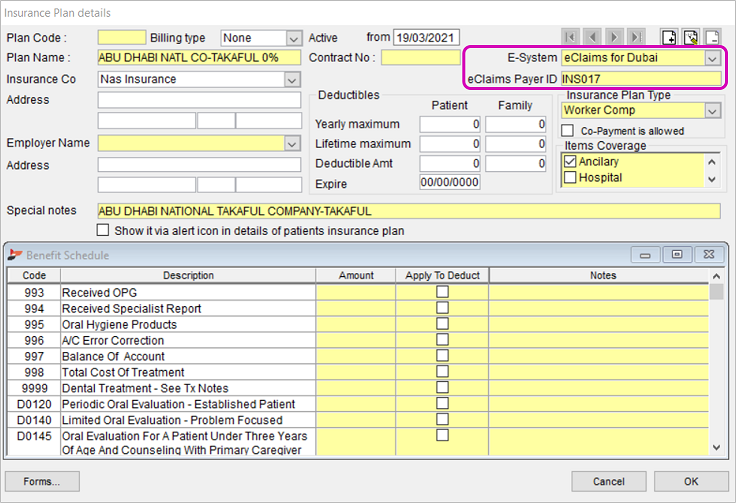The height and width of the screenshot is (503, 736).
Task: Tick the Hospital coverage checkbox
Action: (x=569, y=178)
